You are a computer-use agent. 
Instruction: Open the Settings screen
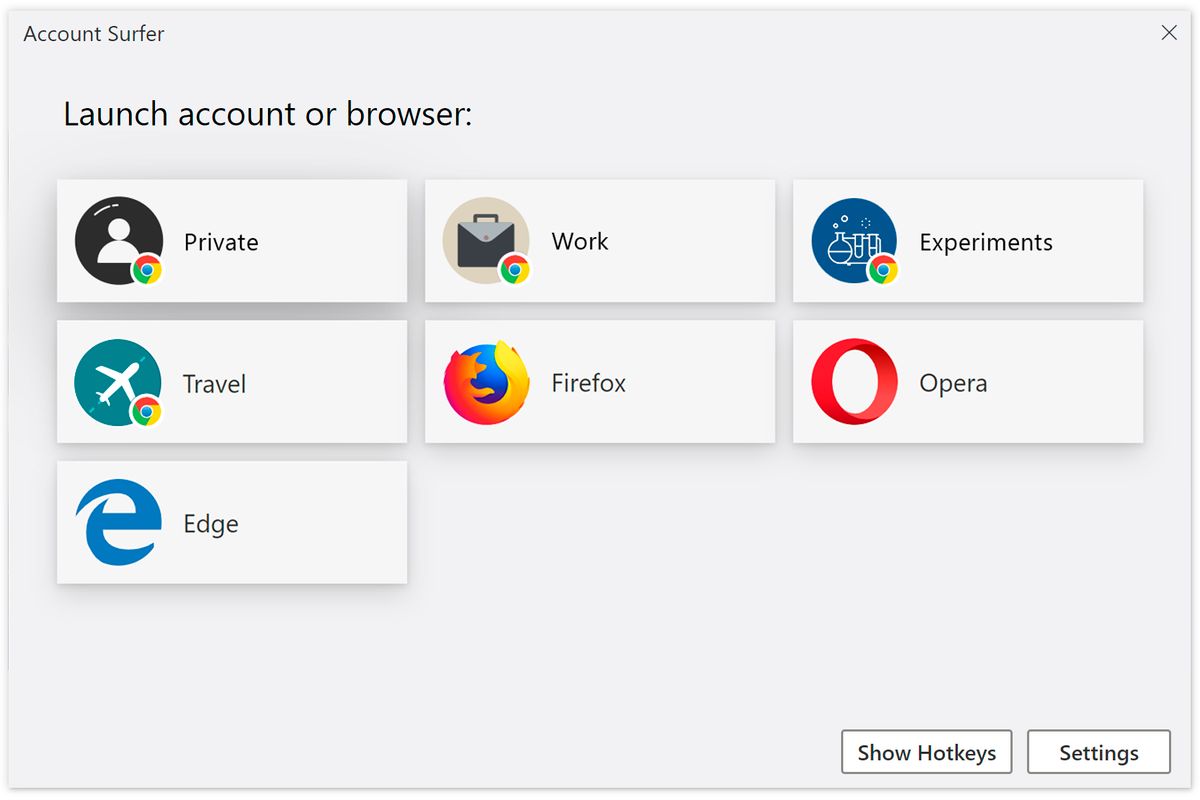1098,752
